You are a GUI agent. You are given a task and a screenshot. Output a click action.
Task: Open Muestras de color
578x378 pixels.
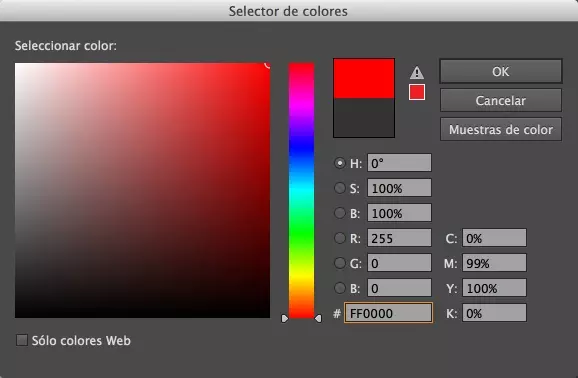(x=501, y=129)
